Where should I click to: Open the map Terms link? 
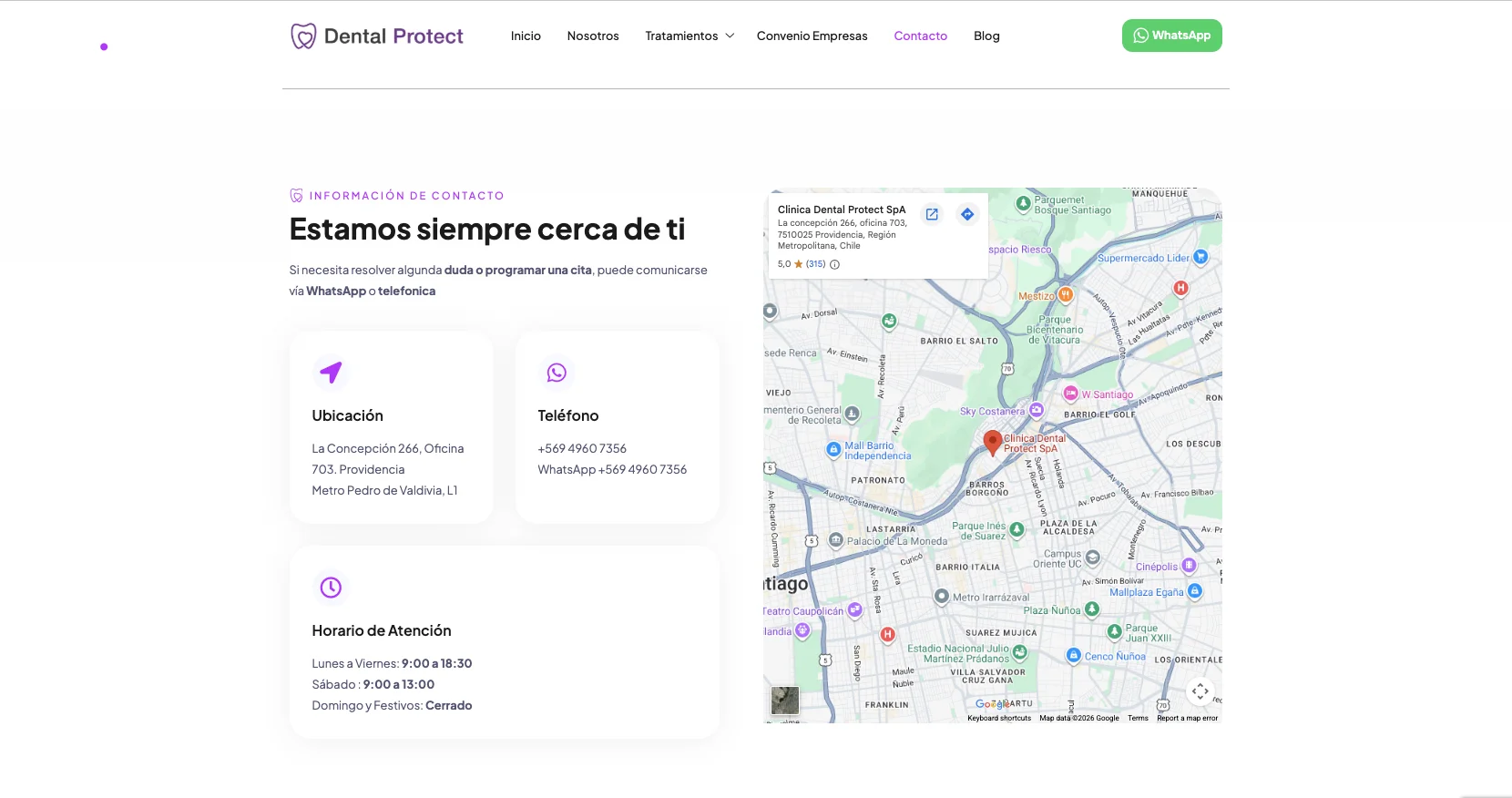(x=1139, y=718)
